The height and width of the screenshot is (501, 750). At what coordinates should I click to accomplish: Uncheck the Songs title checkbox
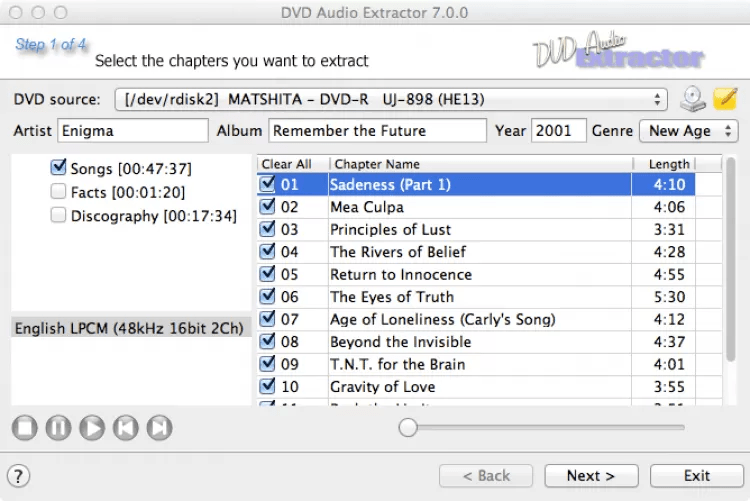pos(59,169)
